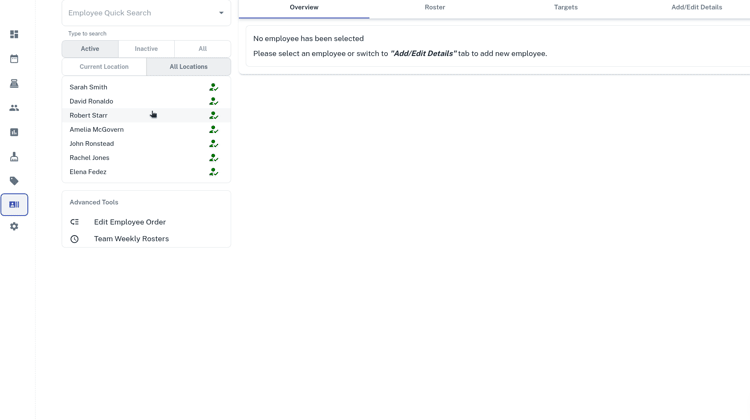Select employee Amelia McGovern from list

97,130
